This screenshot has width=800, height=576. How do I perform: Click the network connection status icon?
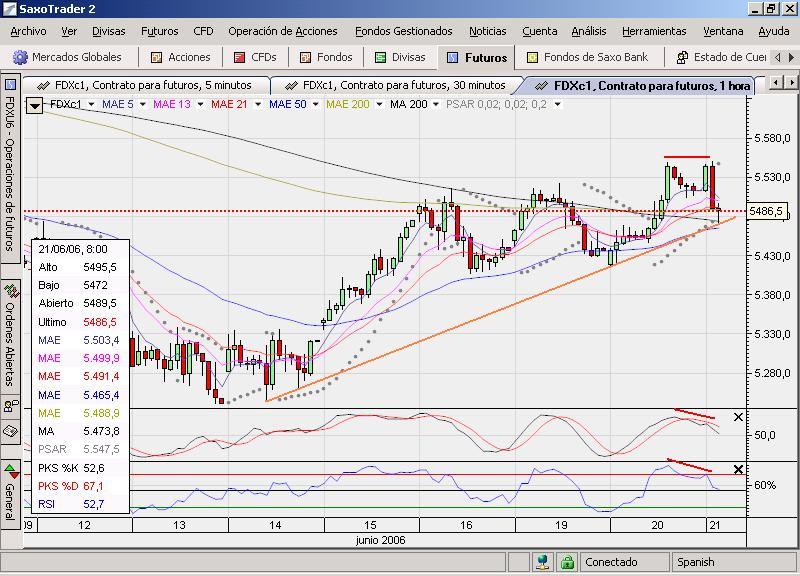(542, 562)
